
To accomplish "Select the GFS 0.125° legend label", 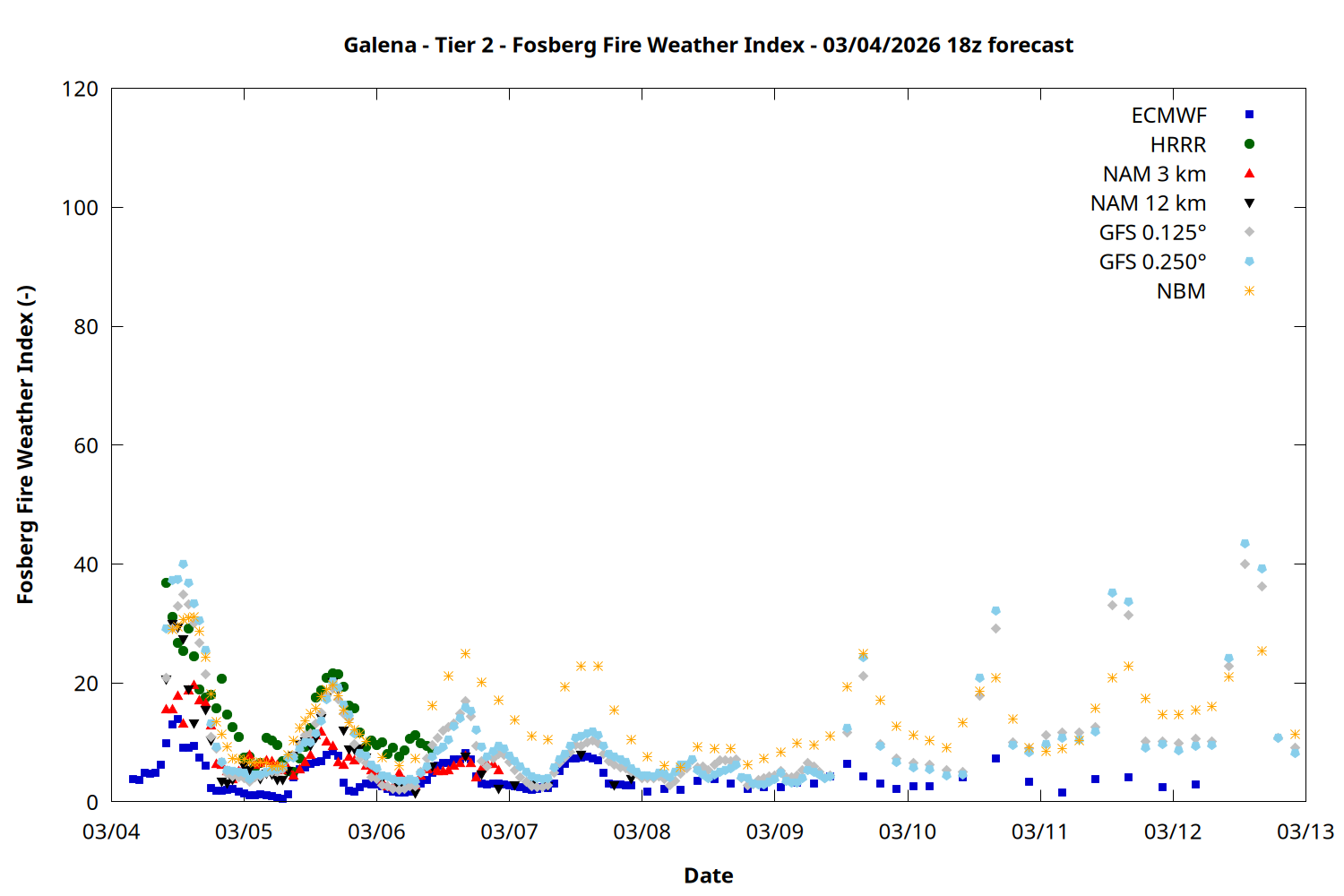I will point(1152,233).
